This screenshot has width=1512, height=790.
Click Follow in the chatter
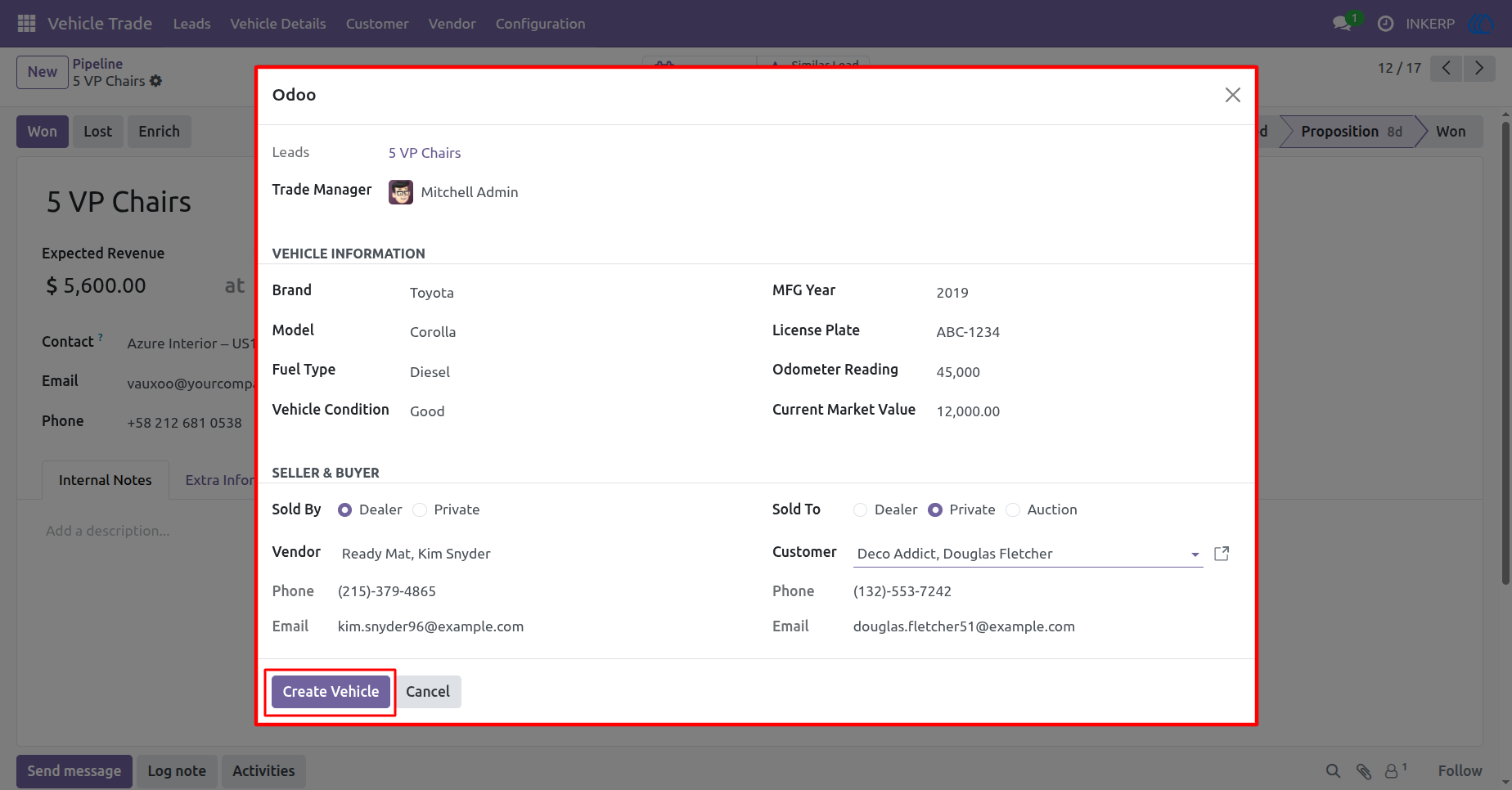(x=1460, y=771)
